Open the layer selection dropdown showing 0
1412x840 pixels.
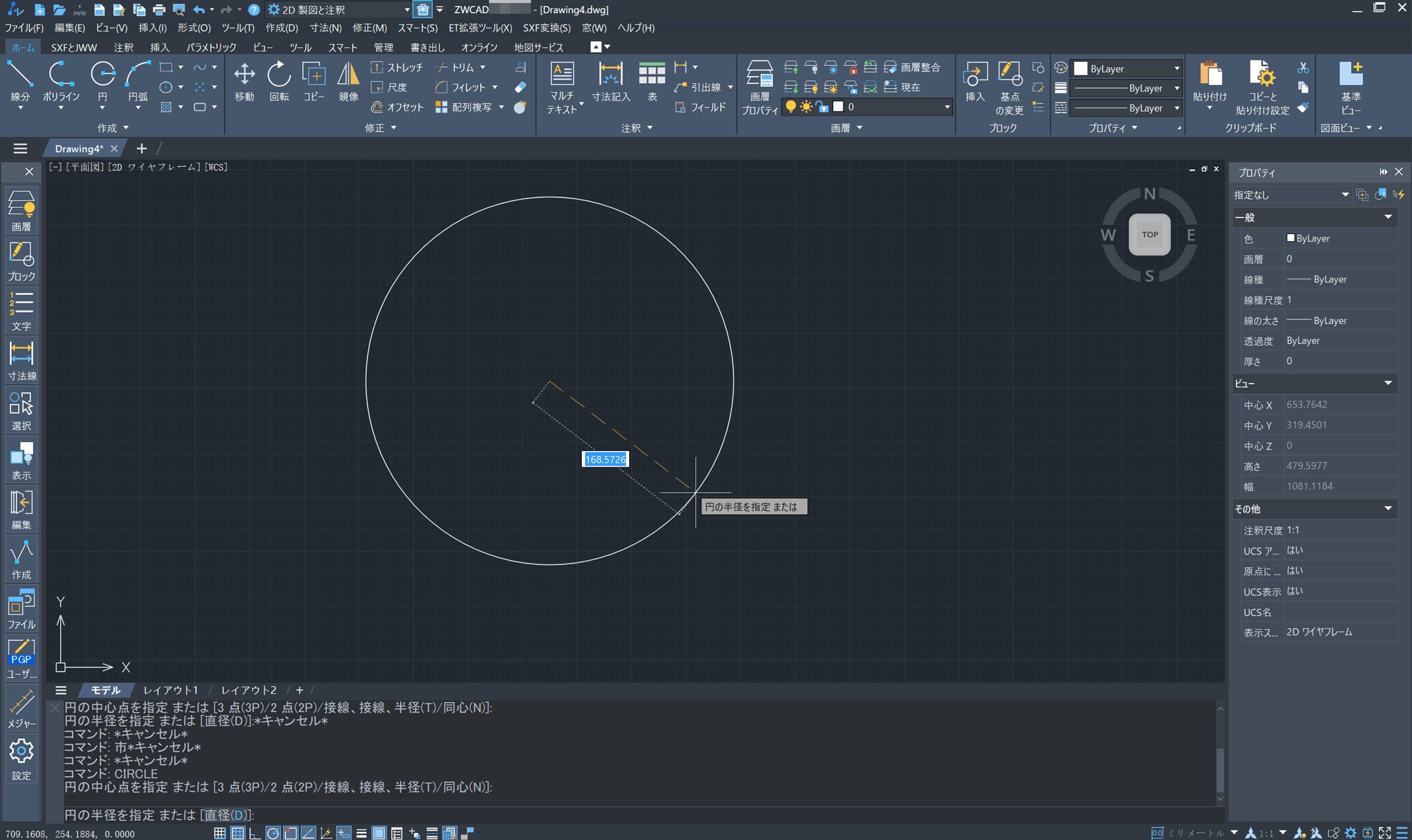coord(867,106)
